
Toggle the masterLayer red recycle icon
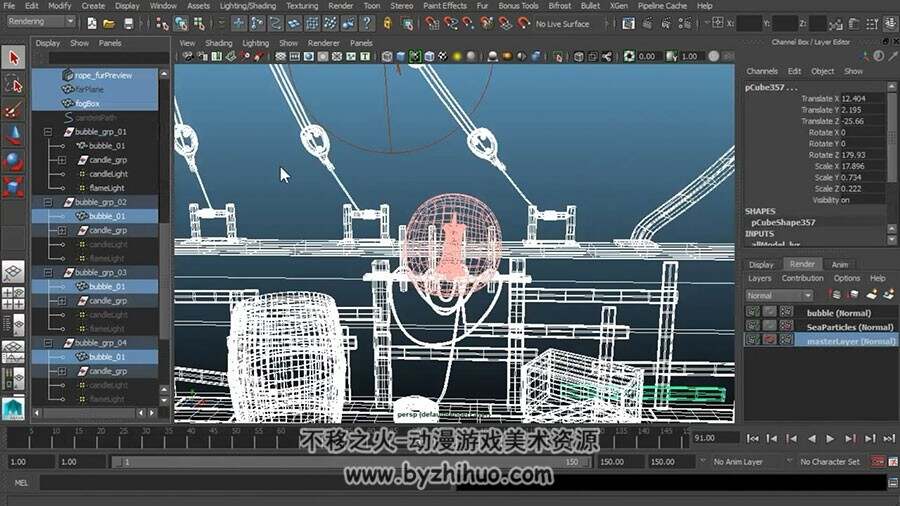click(x=770, y=340)
